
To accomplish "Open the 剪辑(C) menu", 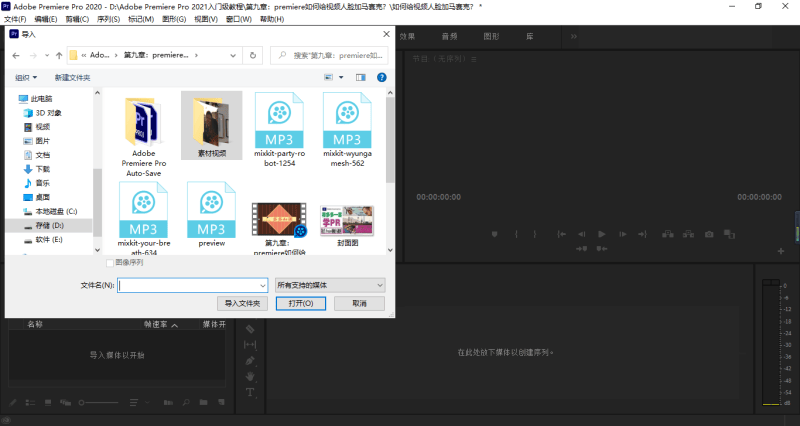I will point(77,19).
